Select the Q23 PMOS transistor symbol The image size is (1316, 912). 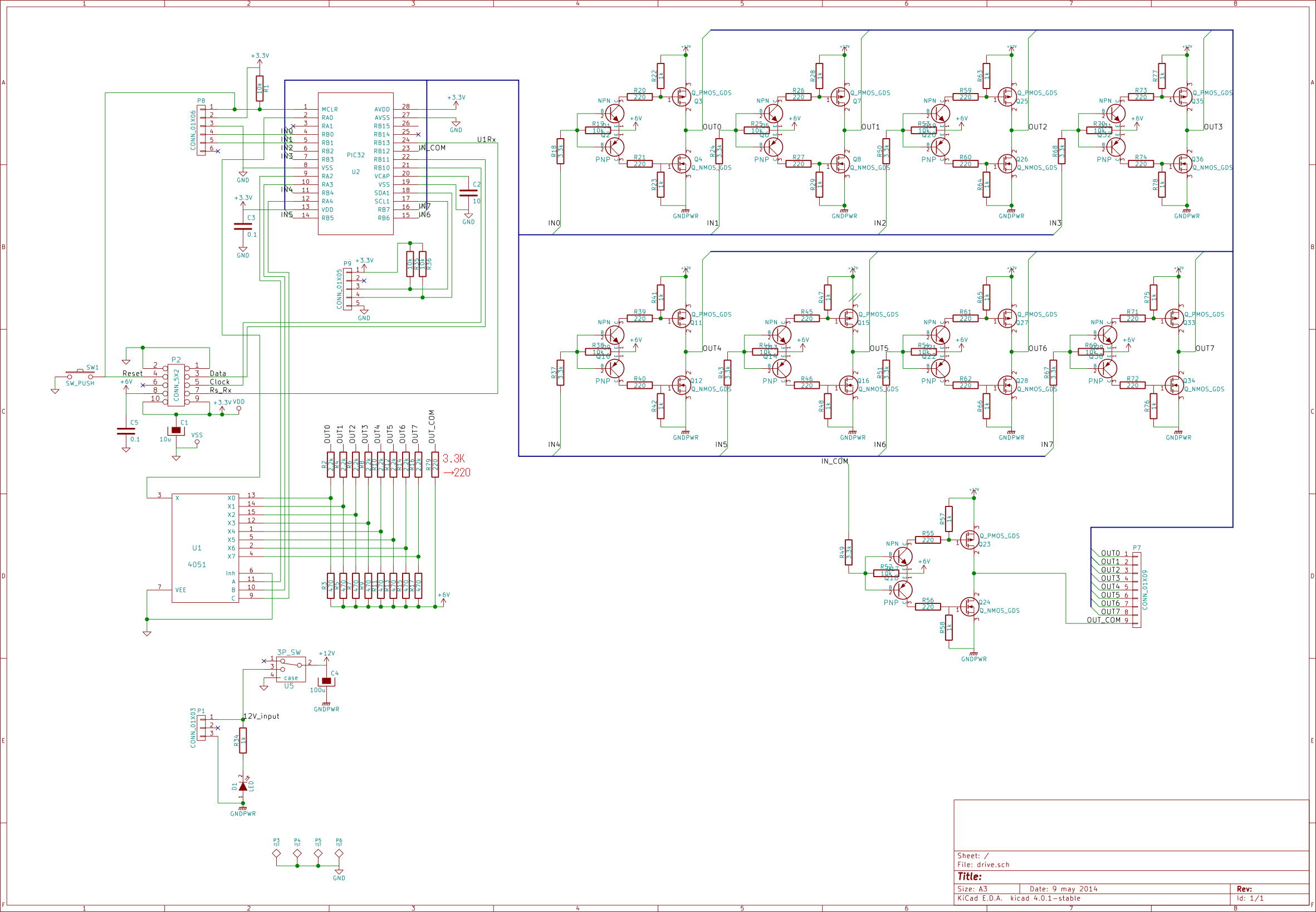click(x=969, y=539)
